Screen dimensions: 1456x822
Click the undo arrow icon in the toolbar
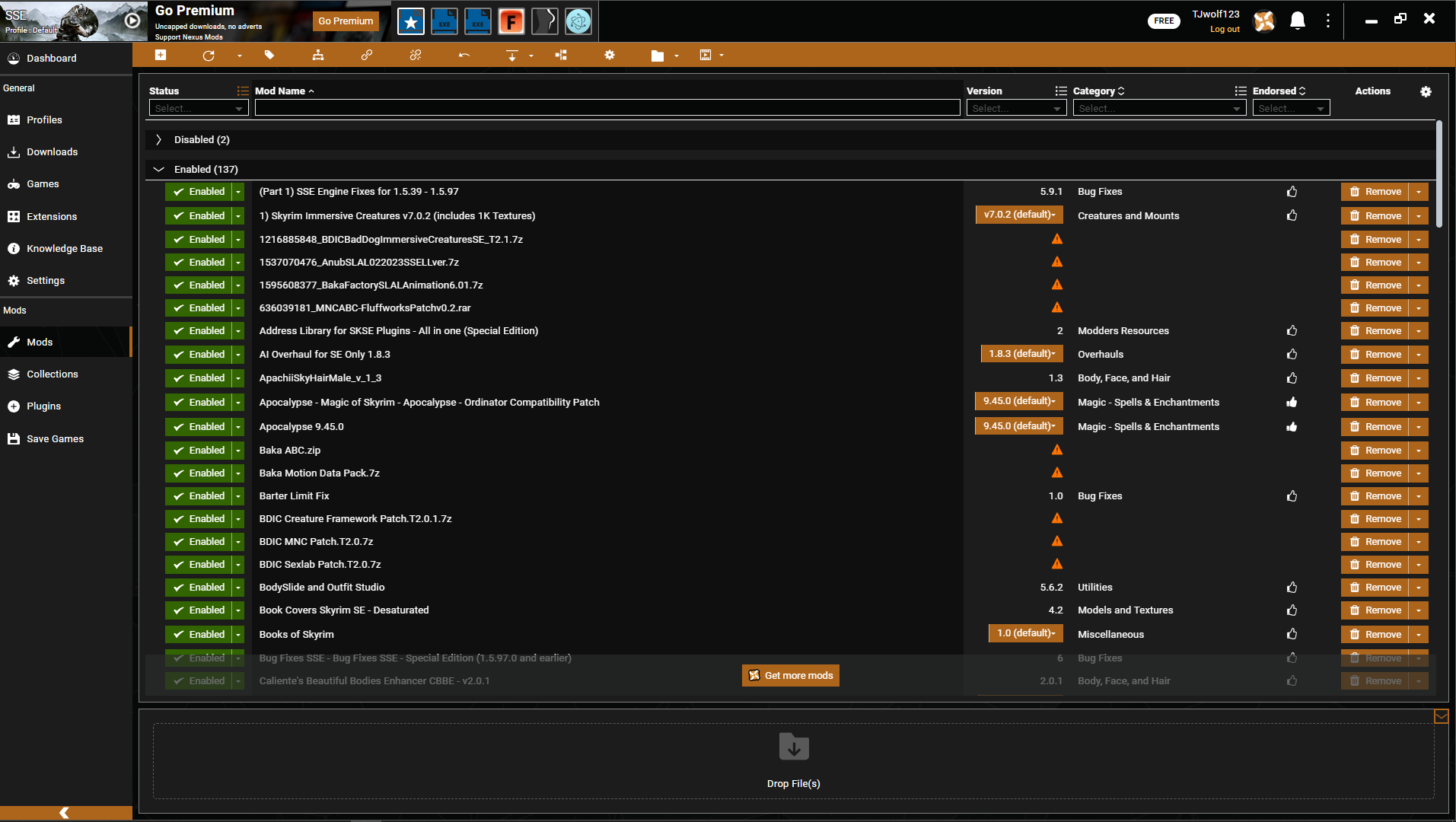pos(464,55)
